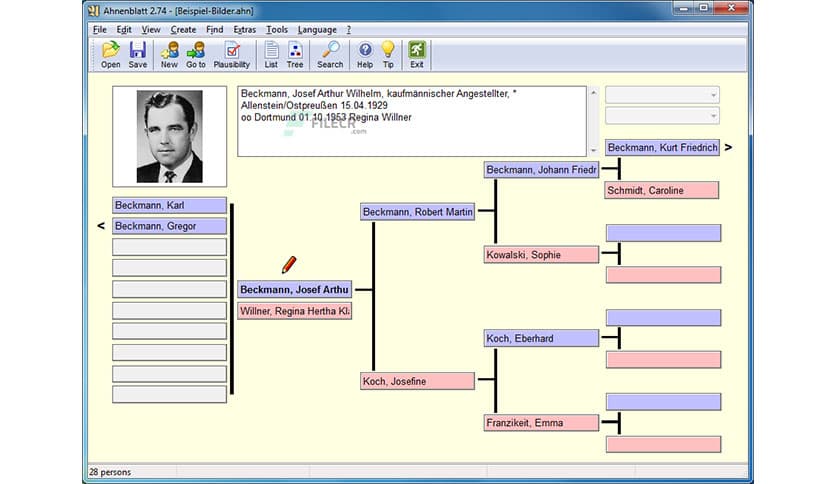Click the empty pink box below Koch, Eberhard
This screenshot has height=484, width=836.
click(663, 360)
